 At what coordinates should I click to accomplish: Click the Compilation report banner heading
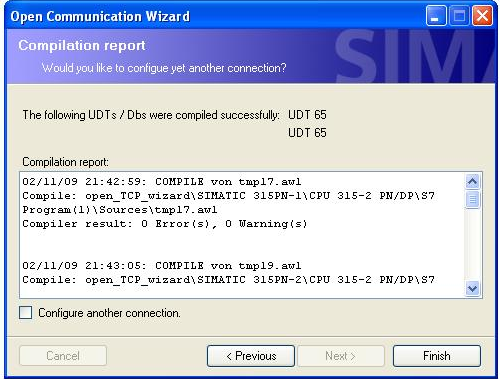point(82,45)
